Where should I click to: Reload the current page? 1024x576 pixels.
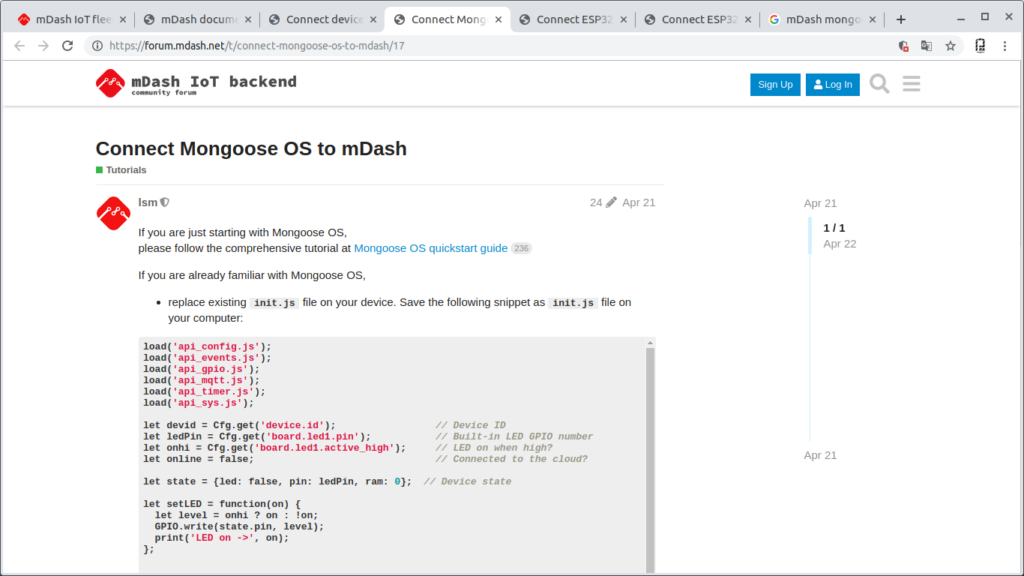(67, 46)
